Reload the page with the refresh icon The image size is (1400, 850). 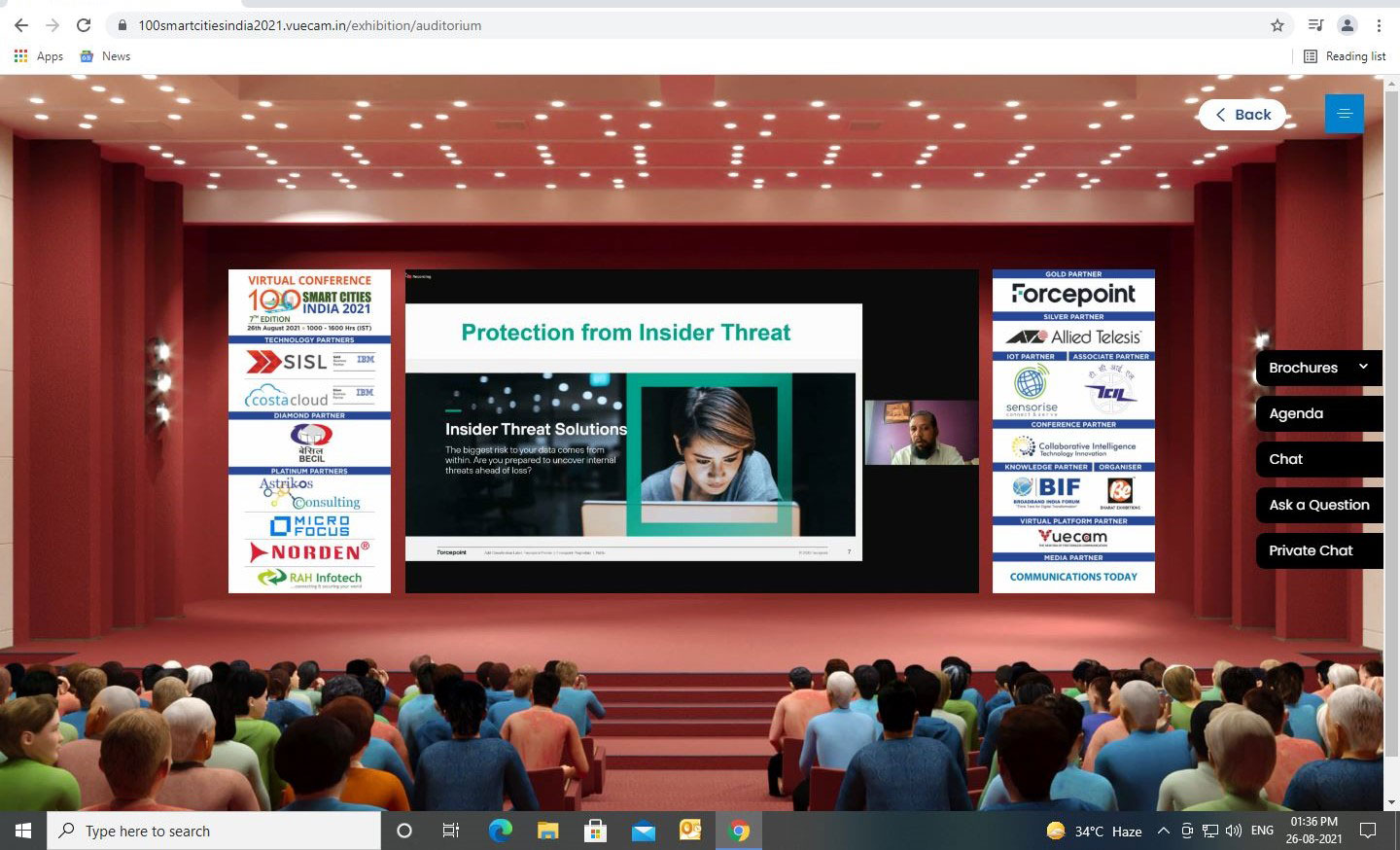[84, 25]
